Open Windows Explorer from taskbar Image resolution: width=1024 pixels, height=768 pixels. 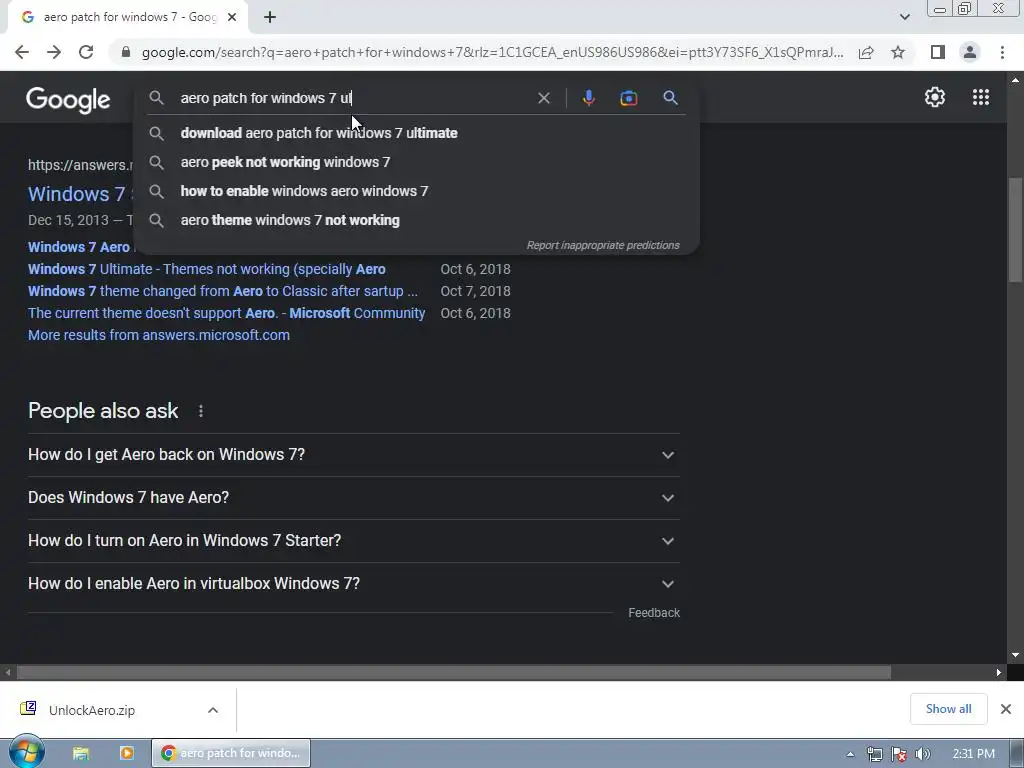80,753
